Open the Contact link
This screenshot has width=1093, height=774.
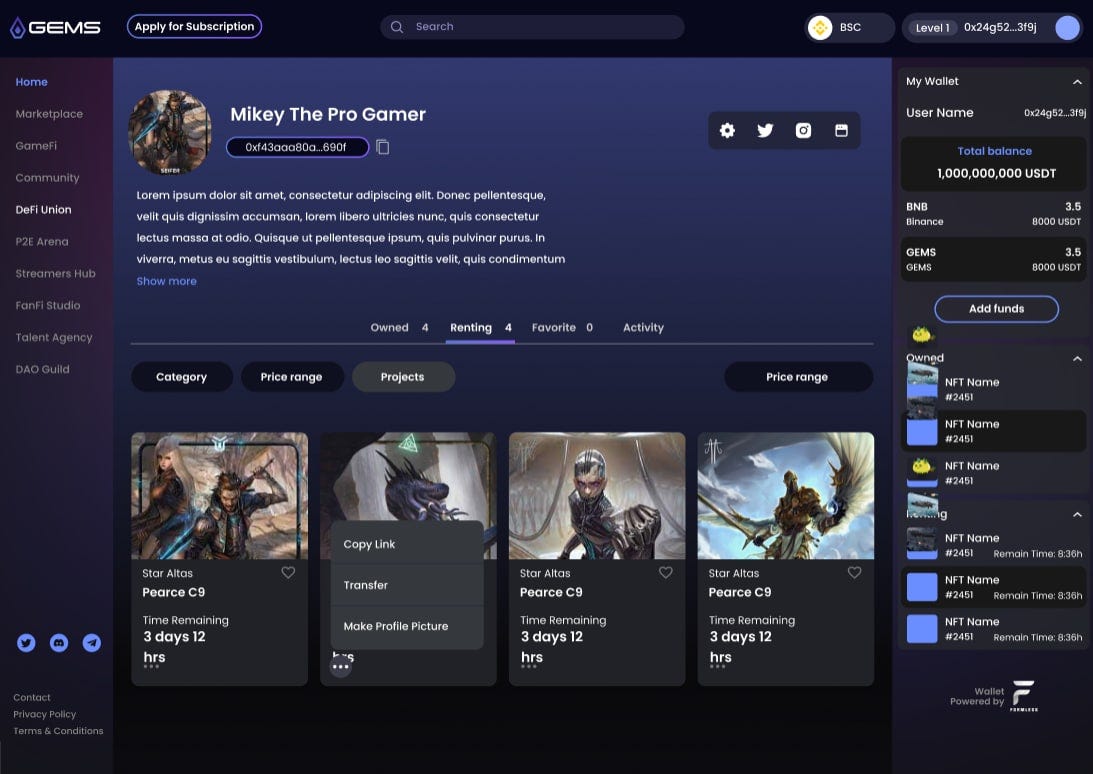(x=32, y=697)
